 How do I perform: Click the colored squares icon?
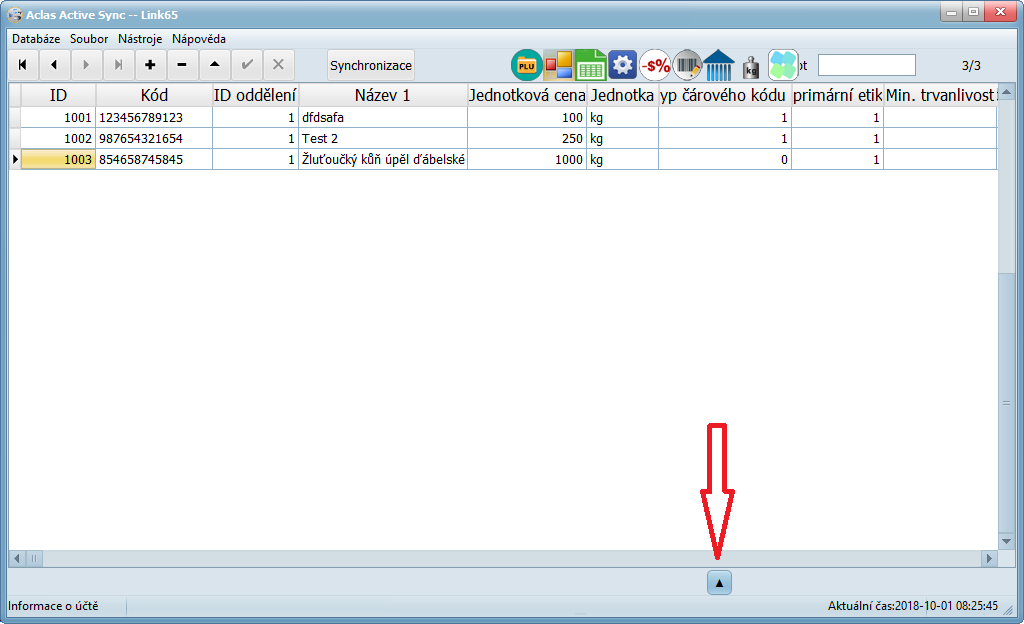(x=558, y=66)
